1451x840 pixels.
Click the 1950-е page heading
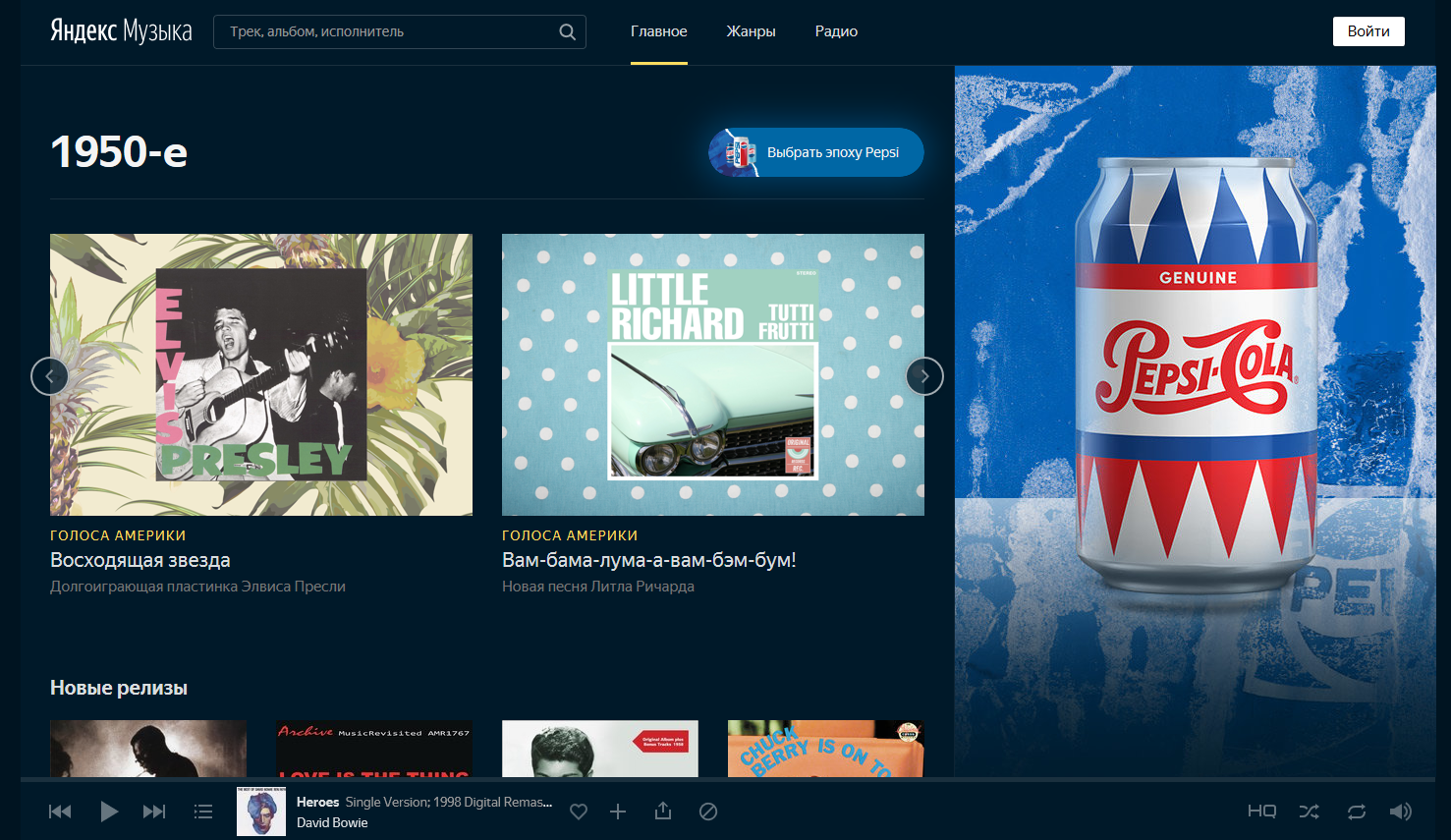pos(119,152)
